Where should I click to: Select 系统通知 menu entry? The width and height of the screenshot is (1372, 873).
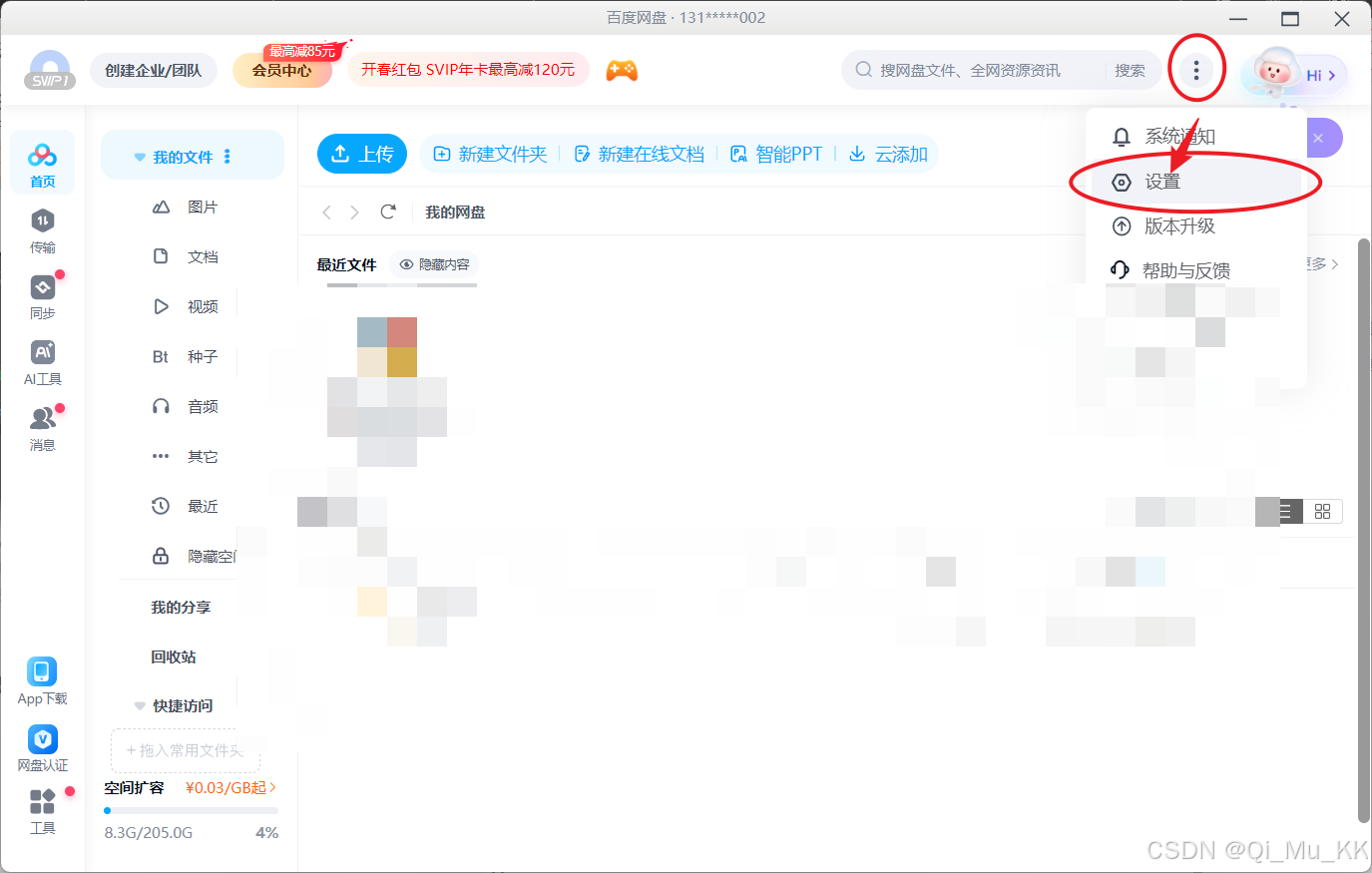[1195, 136]
